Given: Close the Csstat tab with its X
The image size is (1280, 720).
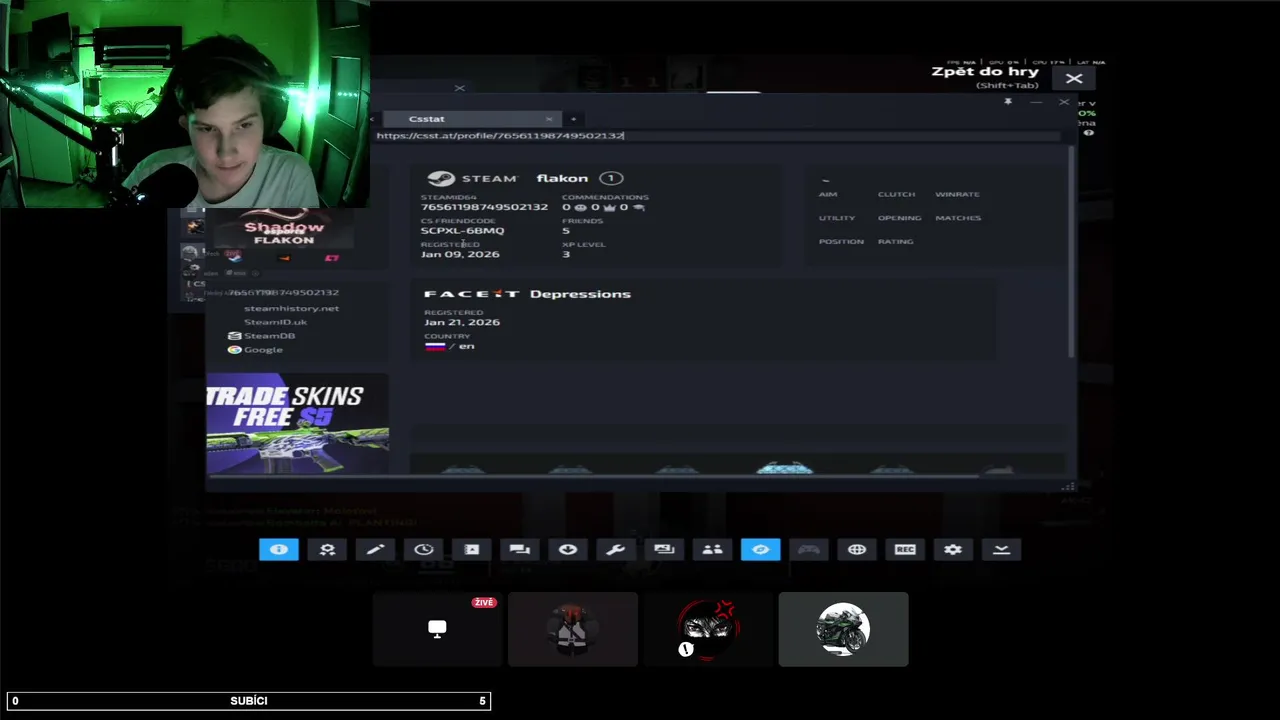Looking at the screenshot, I should 548,119.
